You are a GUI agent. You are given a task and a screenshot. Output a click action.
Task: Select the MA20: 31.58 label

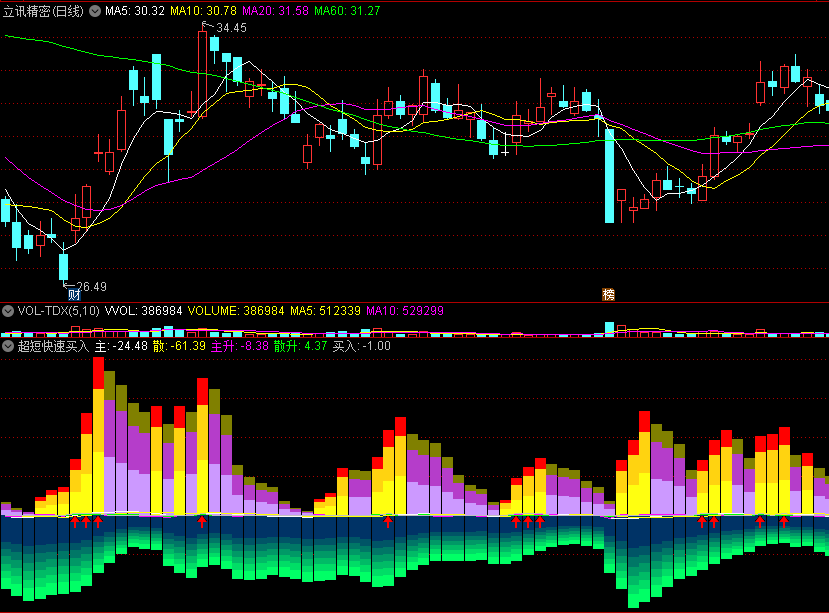[275, 11]
